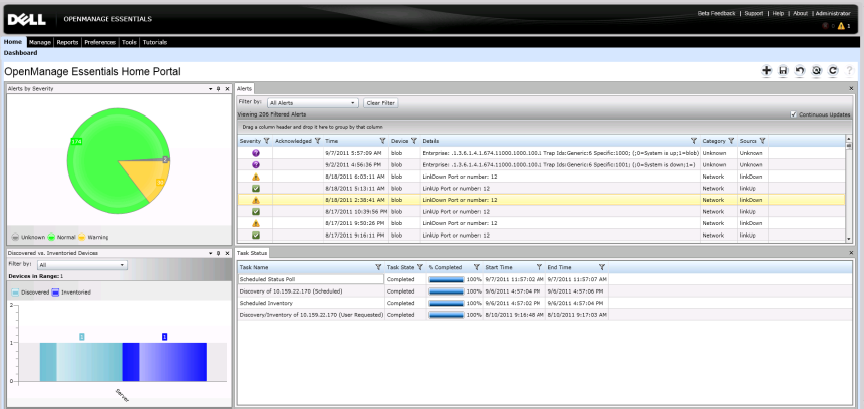Click the Dell logo

point(26,19)
